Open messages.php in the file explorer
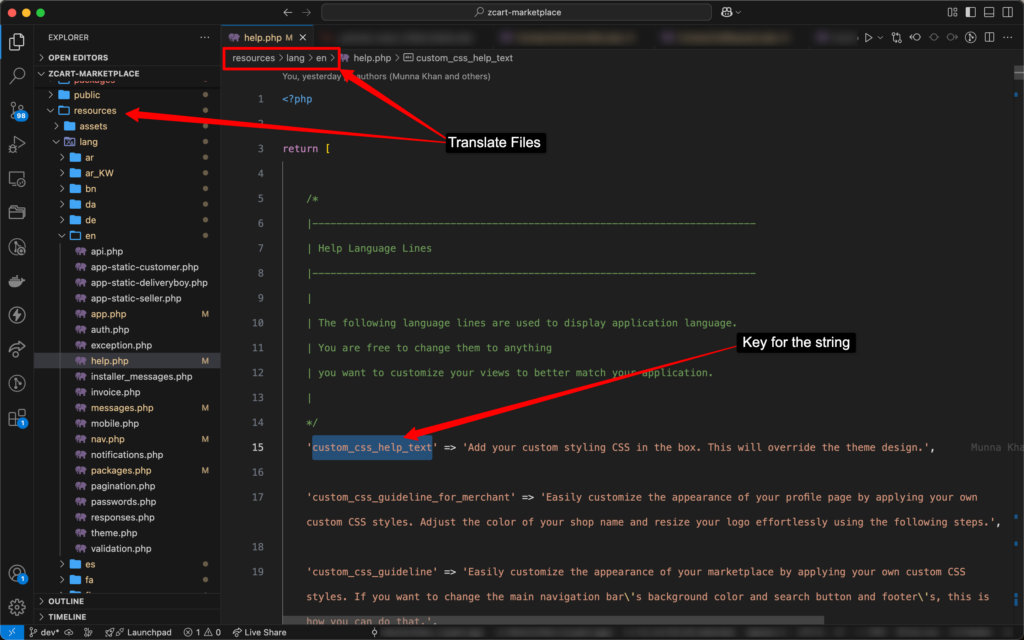1024x640 pixels. coord(122,408)
